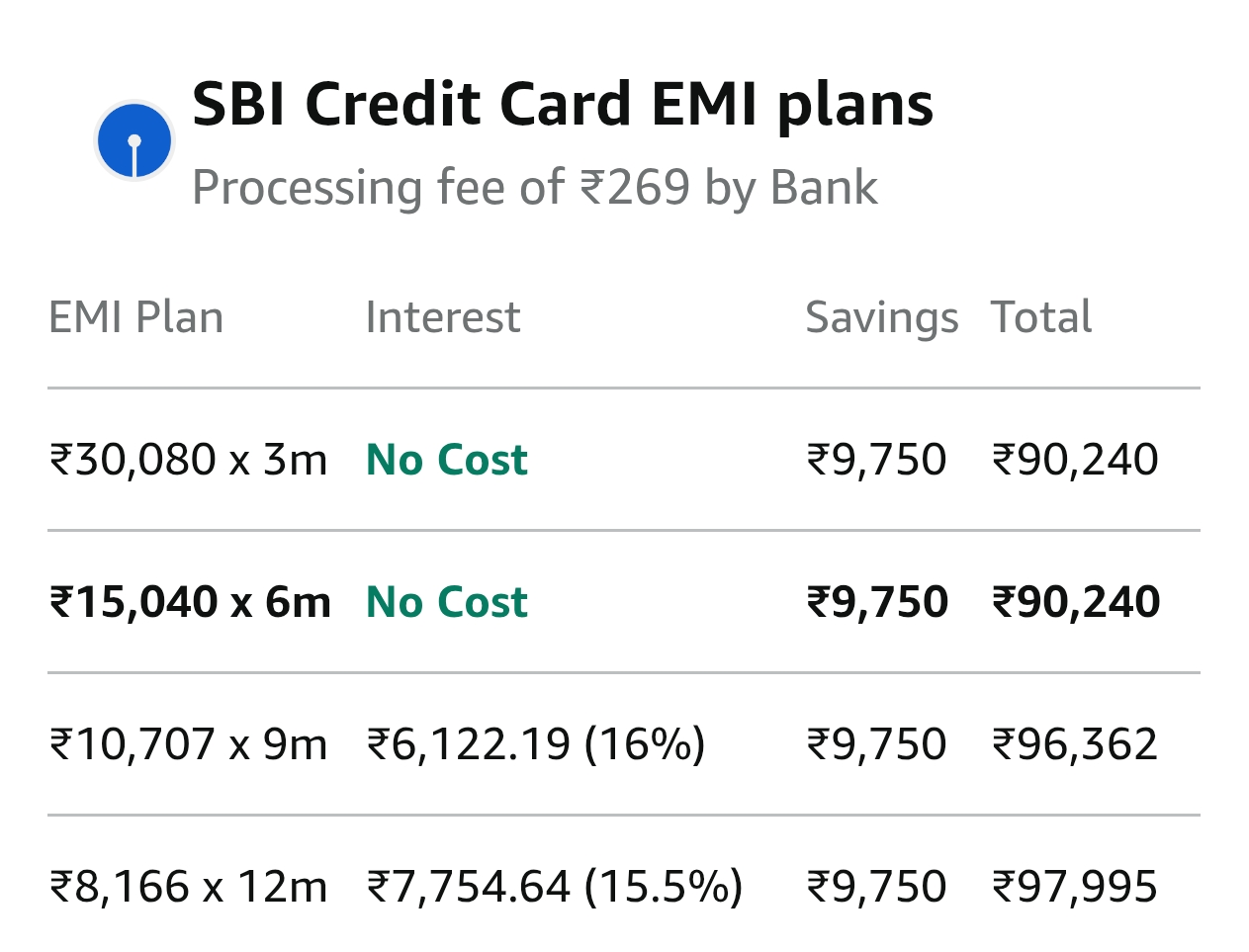Click the bold ₹9,750 savings in 6m row
Viewport: 1249px width, 952px height.
pos(877,602)
